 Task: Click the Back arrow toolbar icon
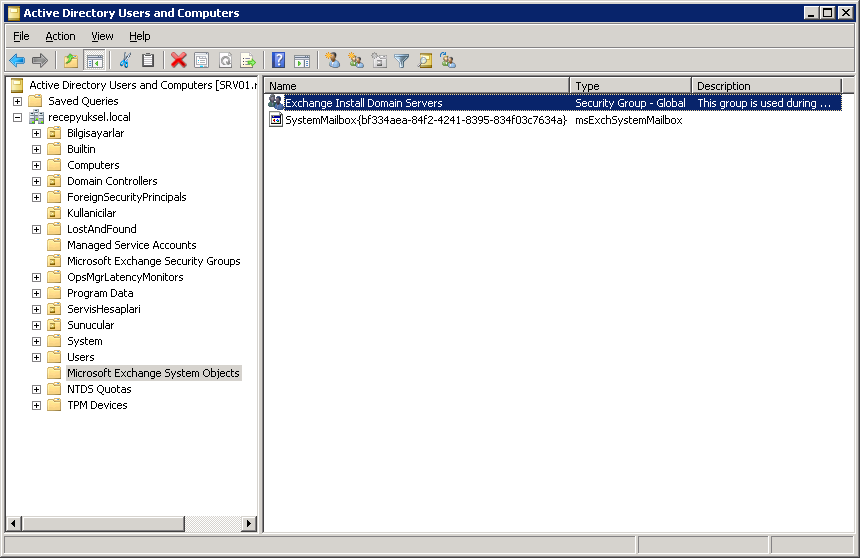point(17,60)
